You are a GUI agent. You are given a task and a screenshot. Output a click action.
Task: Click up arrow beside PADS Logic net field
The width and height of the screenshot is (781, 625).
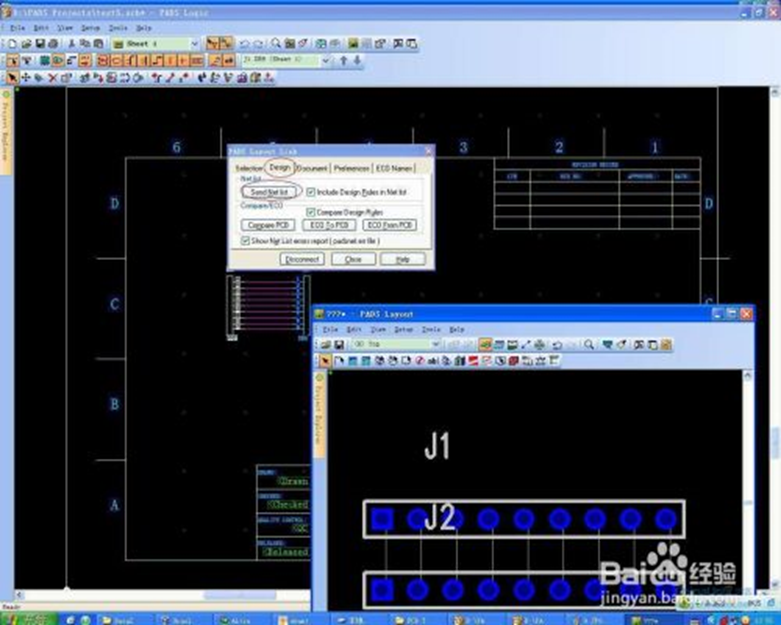(x=344, y=60)
